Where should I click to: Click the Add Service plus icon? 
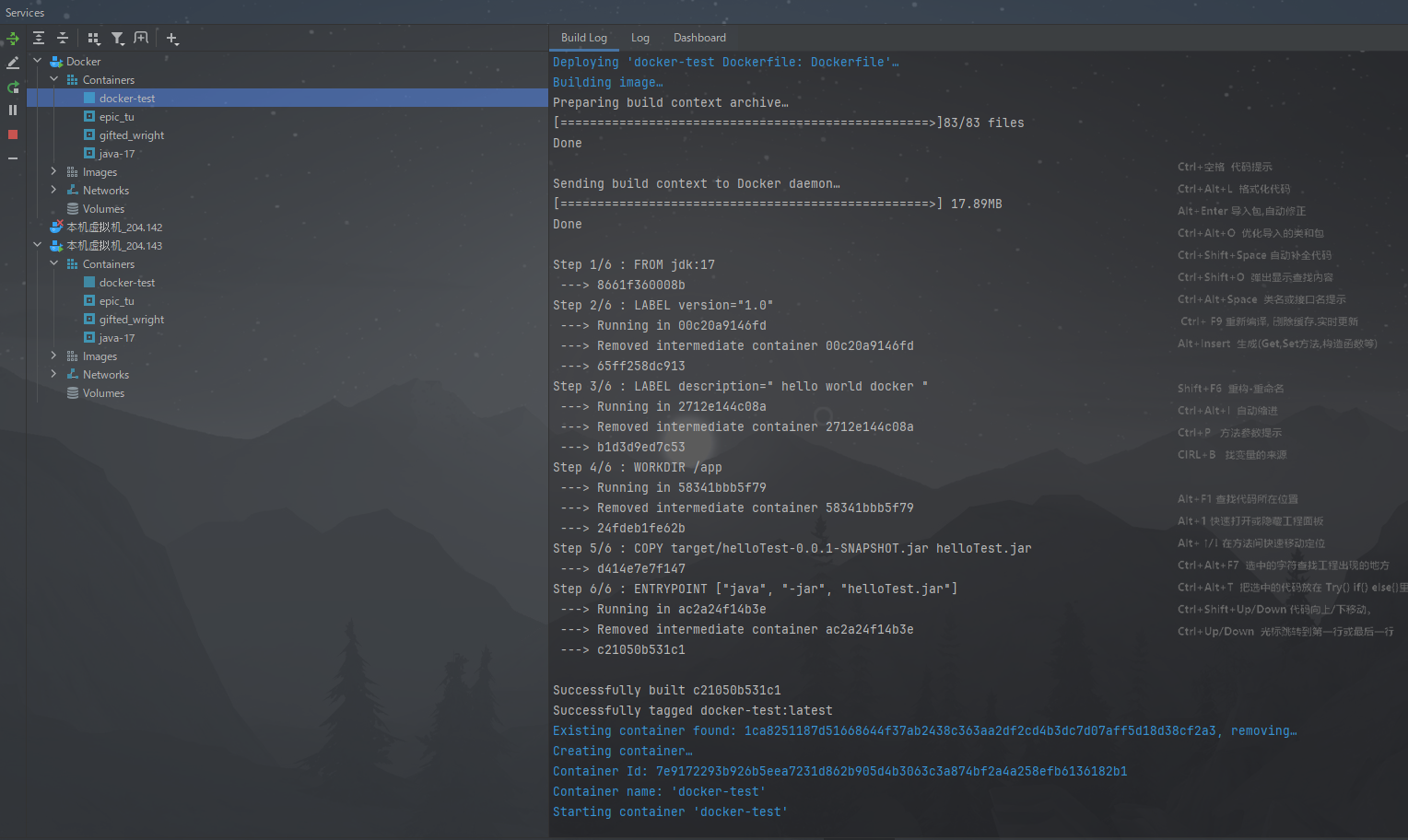pos(172,39)
